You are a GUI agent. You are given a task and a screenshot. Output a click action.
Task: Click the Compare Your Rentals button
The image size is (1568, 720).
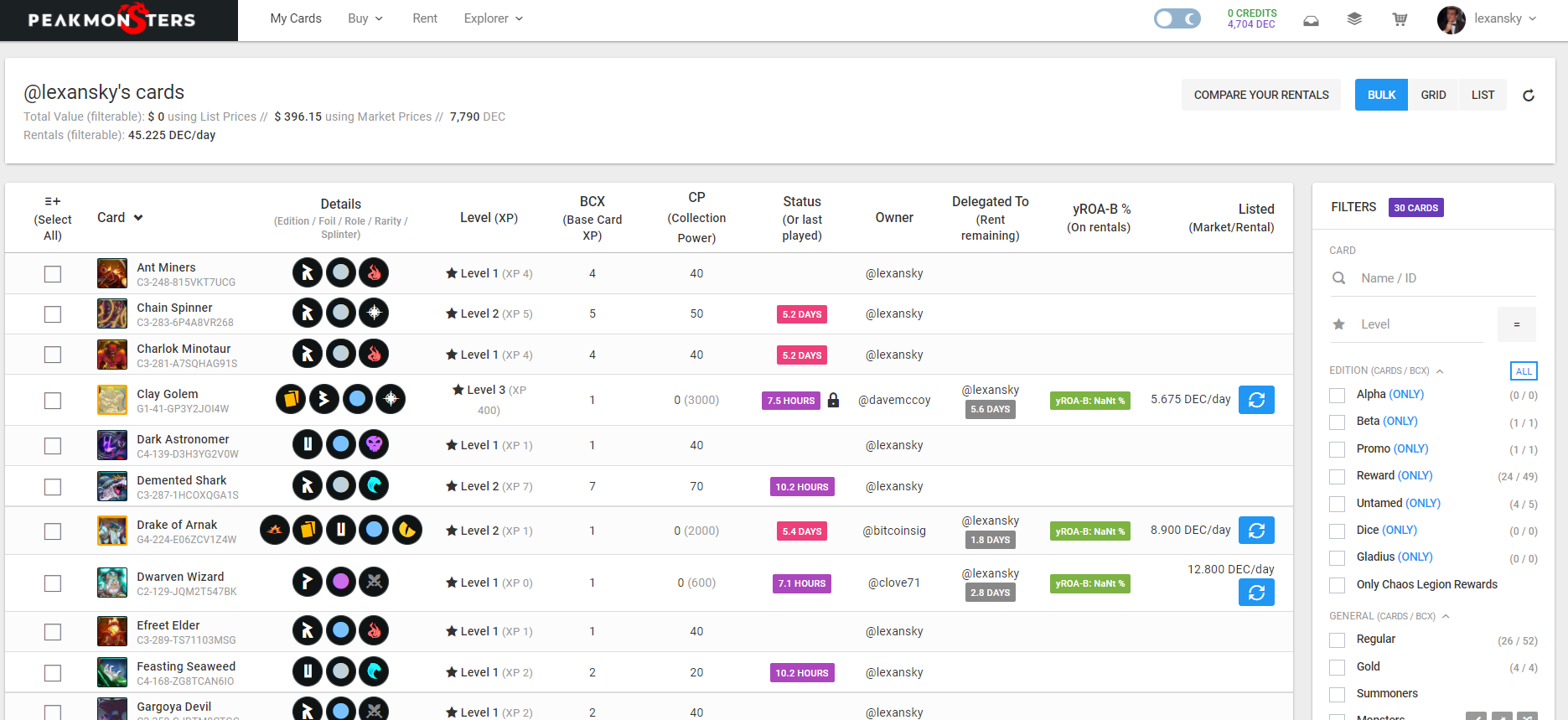[1261, 95]
